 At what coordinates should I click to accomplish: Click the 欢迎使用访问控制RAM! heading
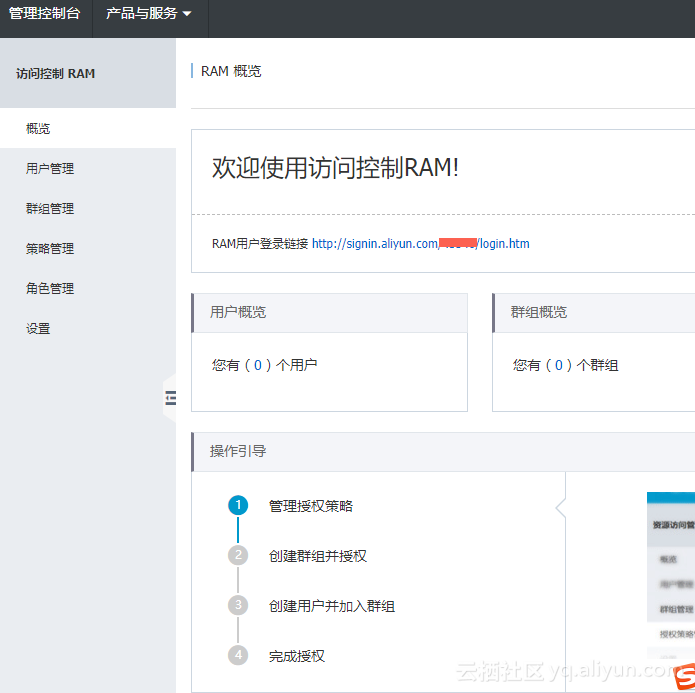point(335,168)
